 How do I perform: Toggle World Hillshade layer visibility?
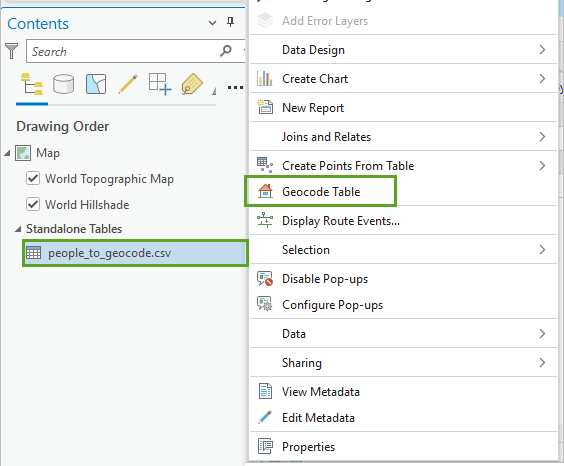click(33, 204)
